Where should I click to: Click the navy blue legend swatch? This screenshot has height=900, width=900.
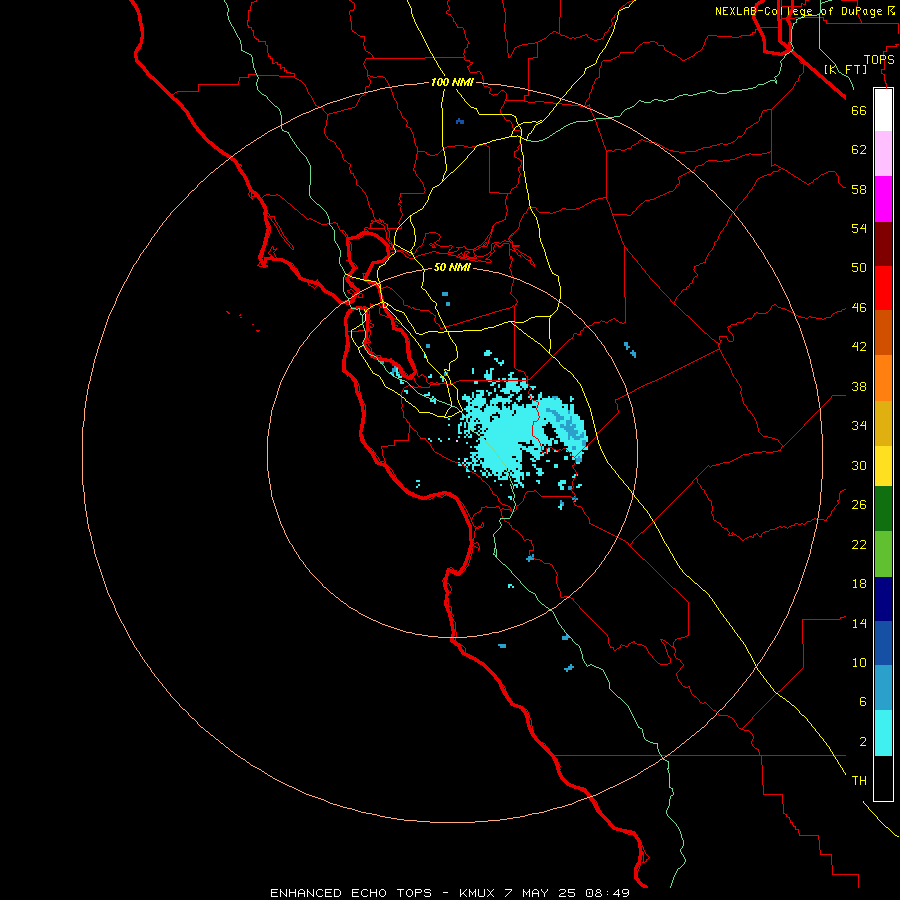pyautogui.click(x=883, y=599)
